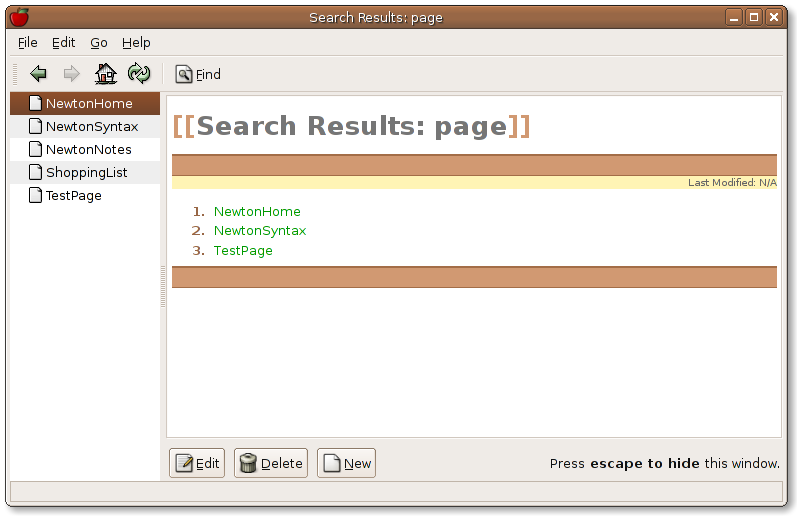Open the File menu
Screen dimensions: 797x516
coord(27,43)
